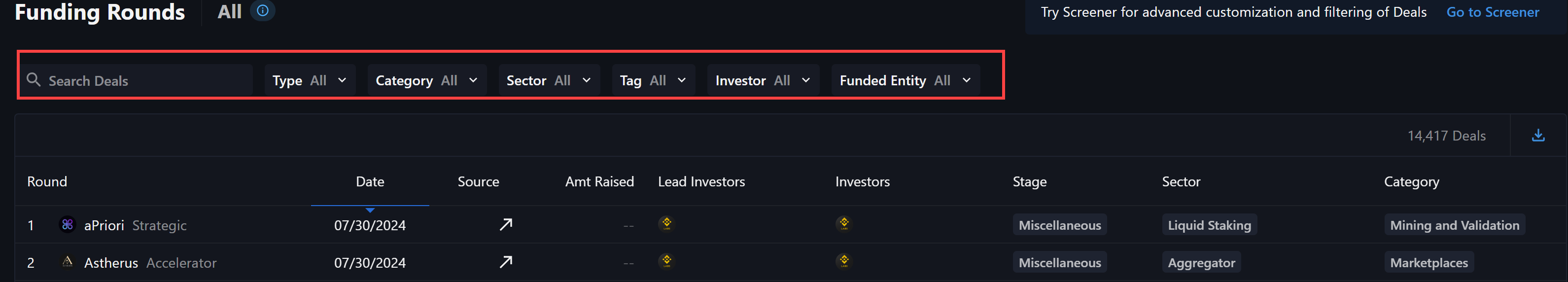Screen dimensions: 1568x282
Task: Click Astherus investors Binance Labs icon
Action: click(844, 261)
